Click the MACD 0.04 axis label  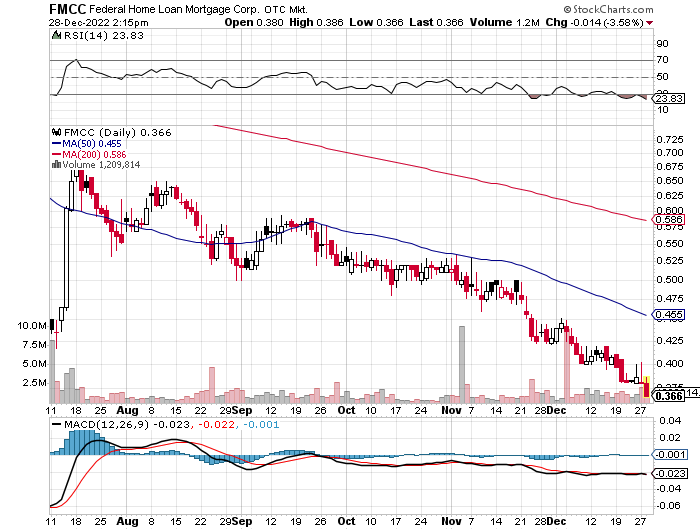pos(670,421)
